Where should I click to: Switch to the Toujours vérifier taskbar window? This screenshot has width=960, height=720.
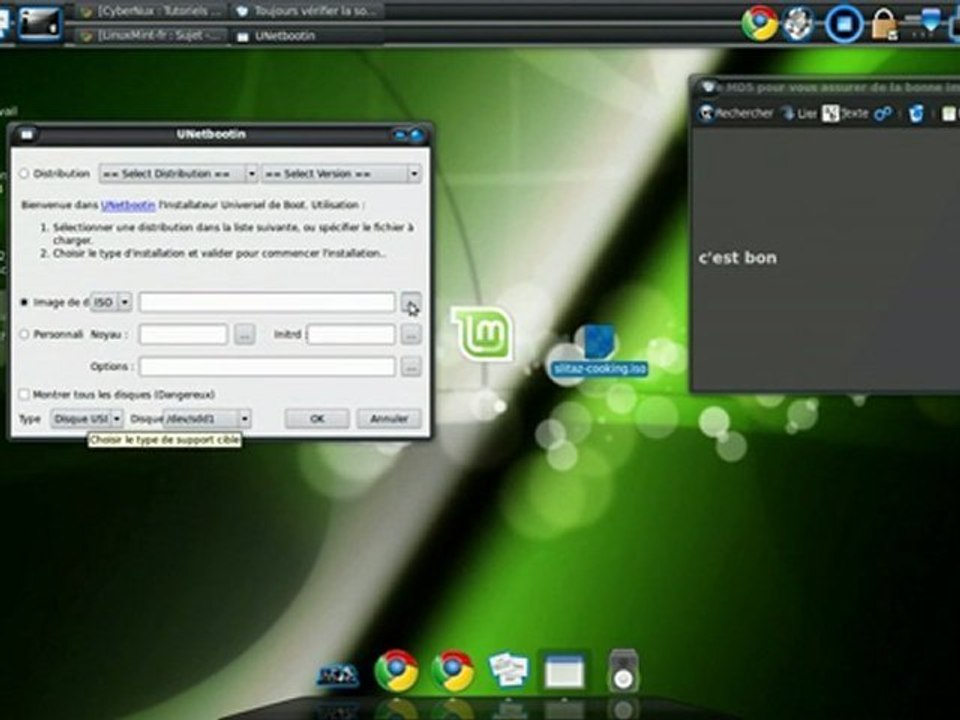307,11
